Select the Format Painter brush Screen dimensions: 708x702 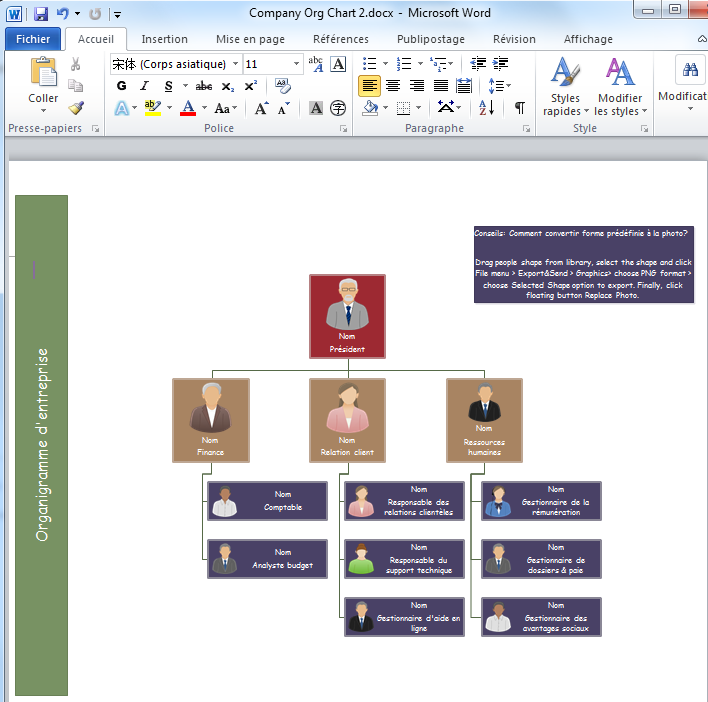coord(76,107)
